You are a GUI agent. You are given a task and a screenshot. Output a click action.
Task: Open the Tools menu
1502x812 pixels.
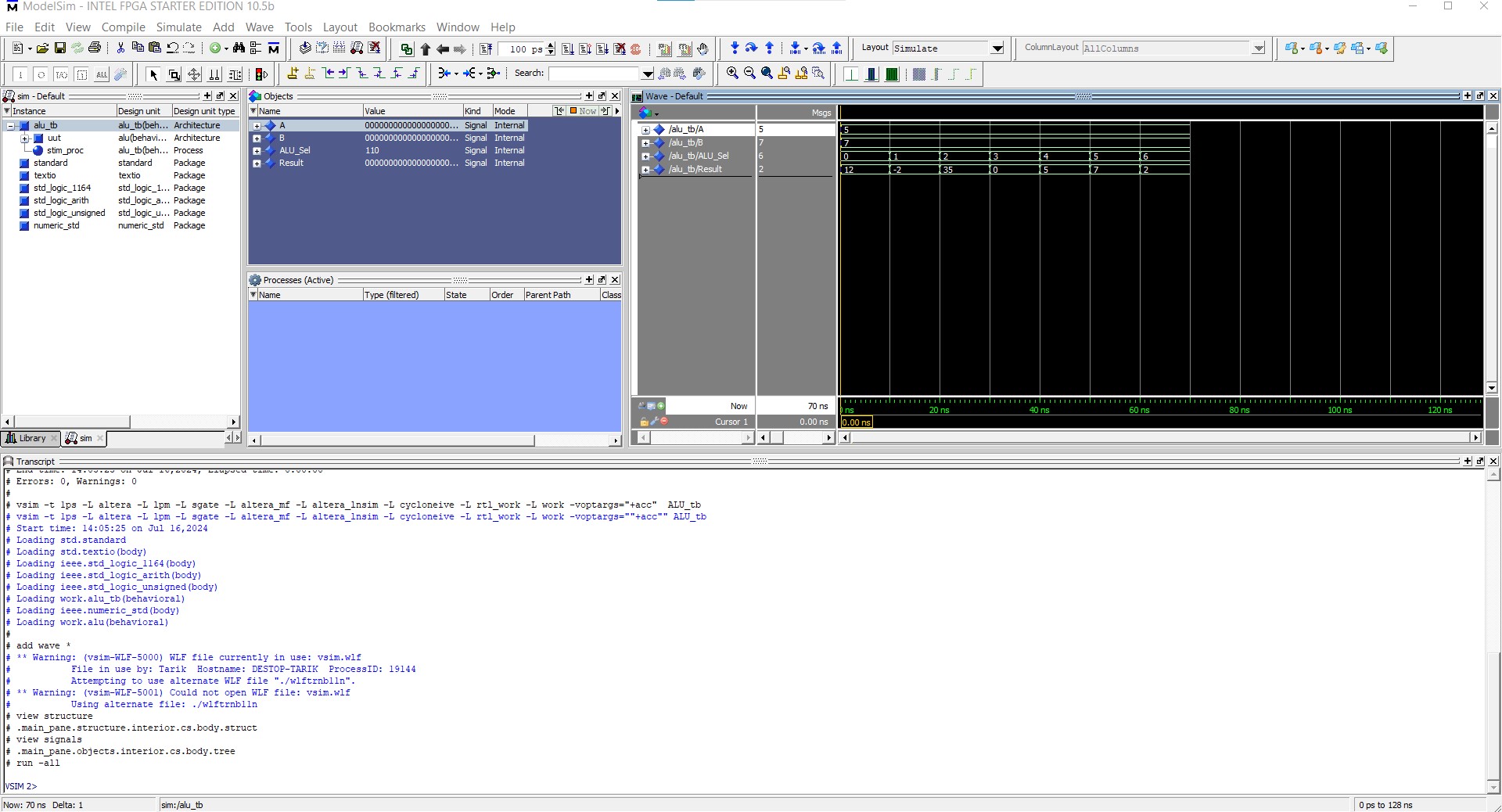(x=298, y=27)
